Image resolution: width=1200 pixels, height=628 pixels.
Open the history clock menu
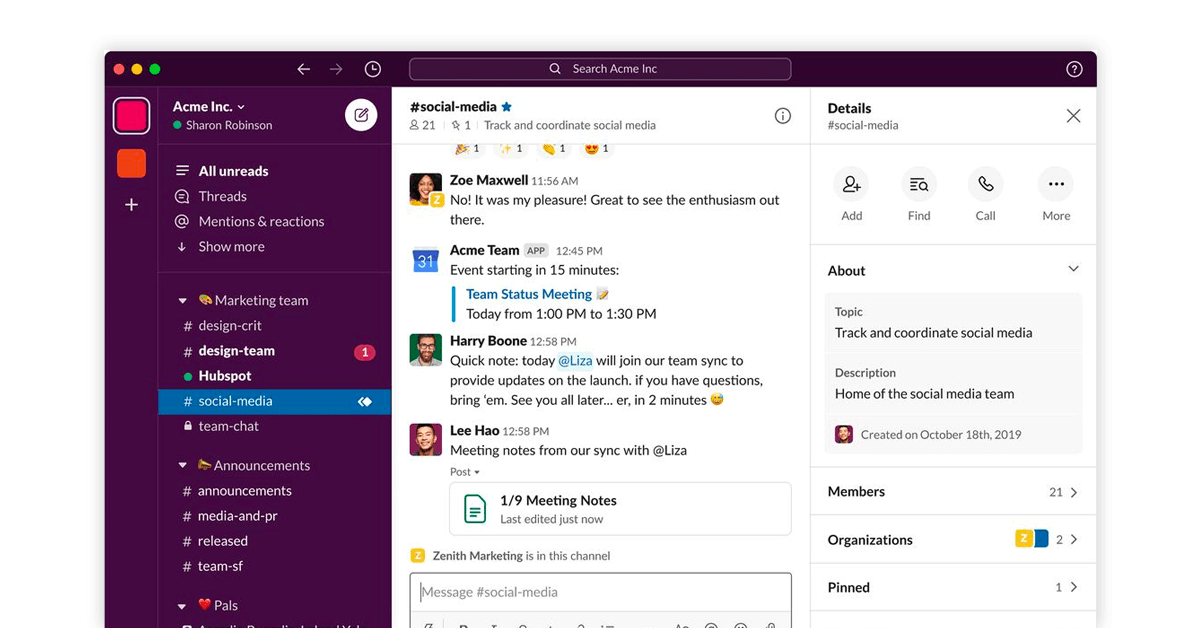point(373,69)
